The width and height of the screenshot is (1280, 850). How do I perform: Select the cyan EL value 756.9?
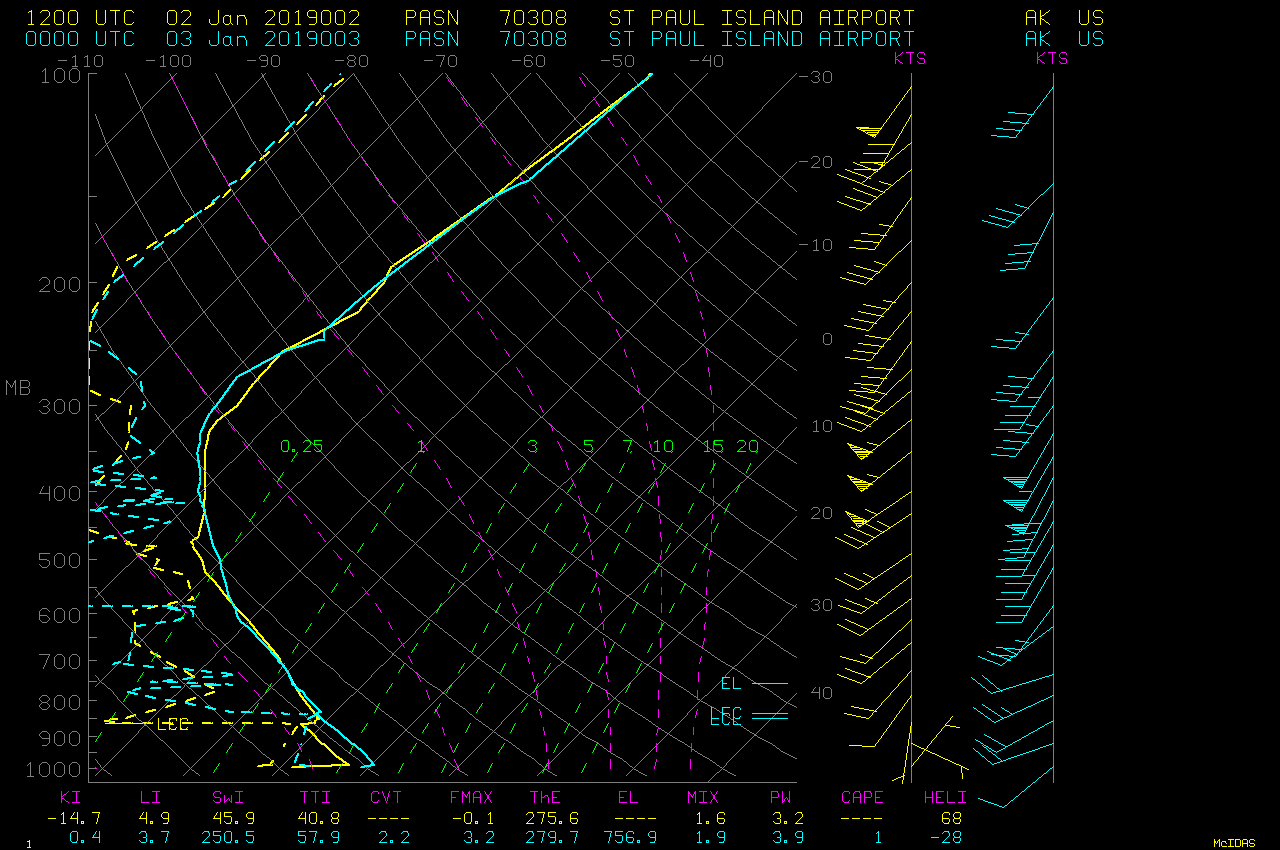[630, 837]
